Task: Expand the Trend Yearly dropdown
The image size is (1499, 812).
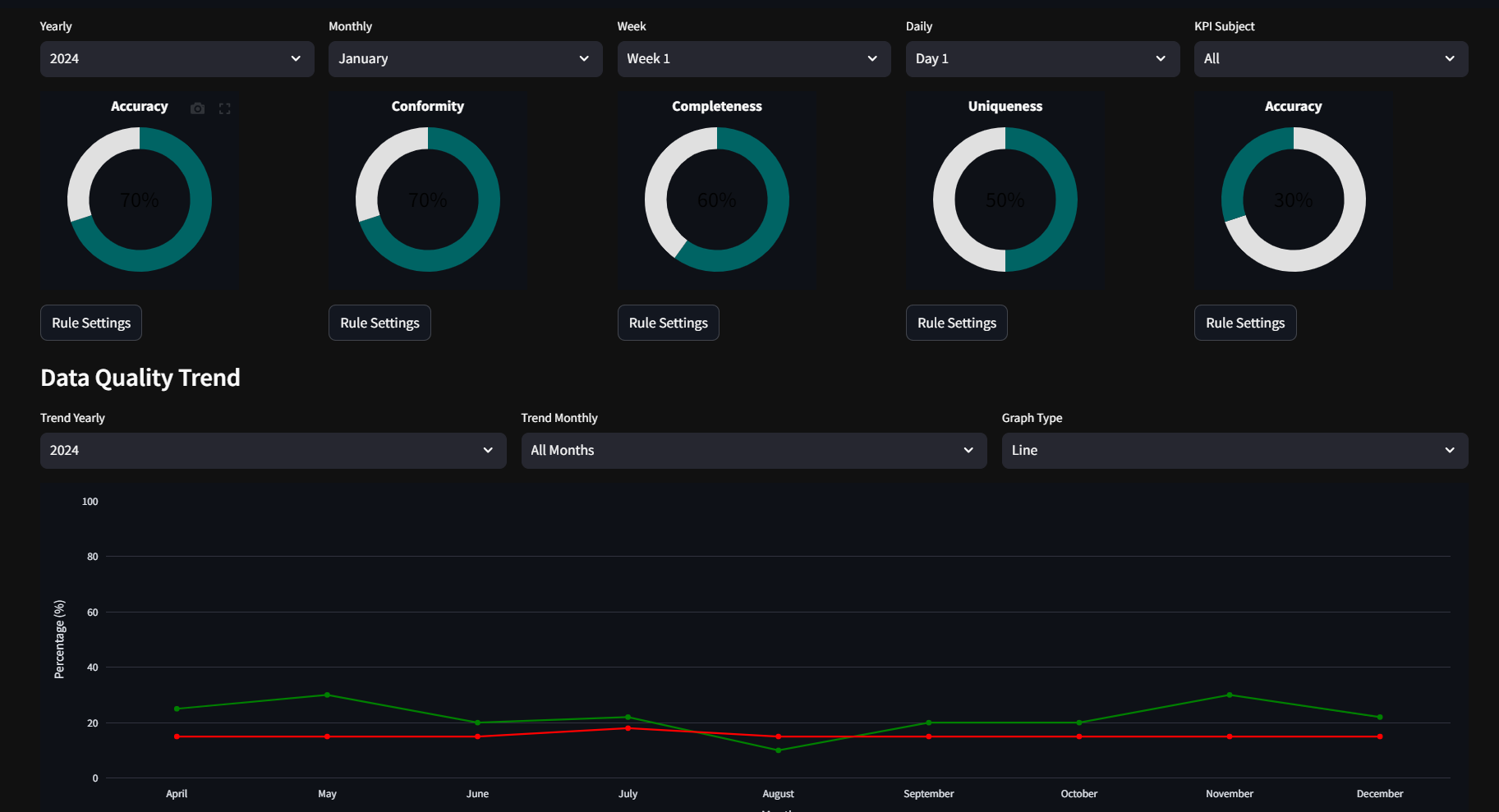Action: (x=273, y=451)
